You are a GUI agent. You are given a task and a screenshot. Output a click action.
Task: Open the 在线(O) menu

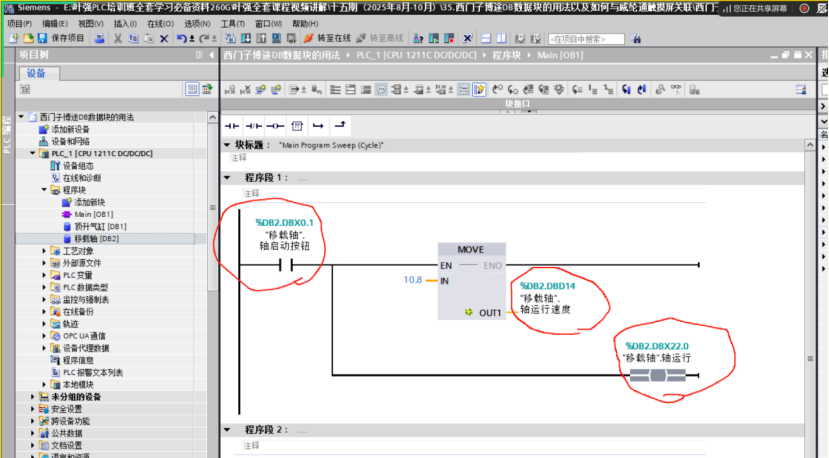[161, 24]
